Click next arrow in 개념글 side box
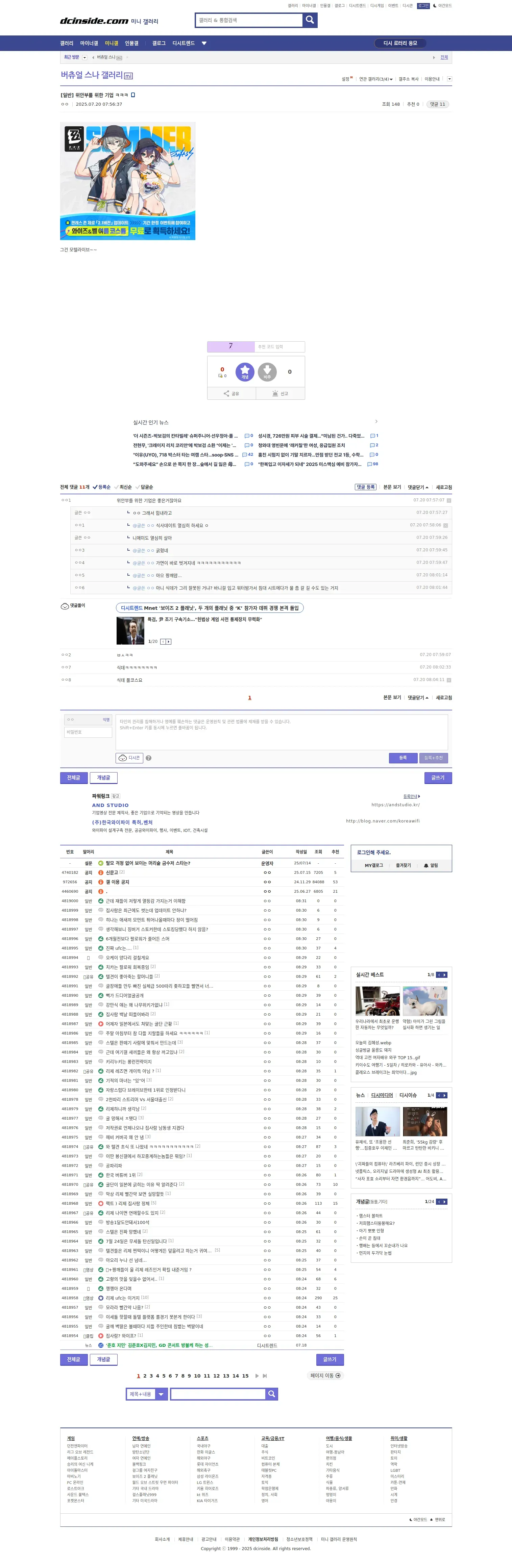512x1568 pixels. 445,1202
